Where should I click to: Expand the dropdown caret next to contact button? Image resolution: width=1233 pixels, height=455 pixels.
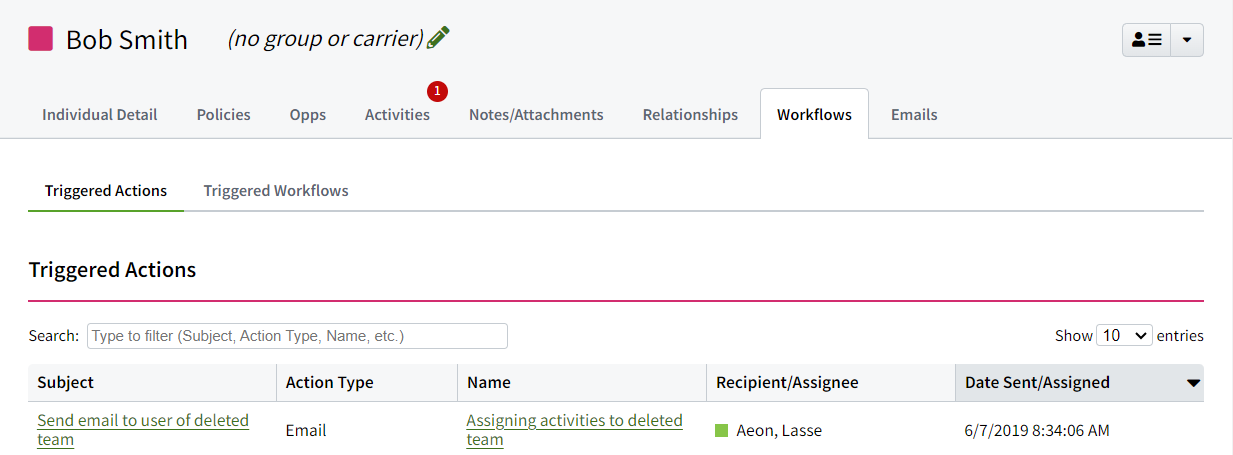[x=1187, y=40]
